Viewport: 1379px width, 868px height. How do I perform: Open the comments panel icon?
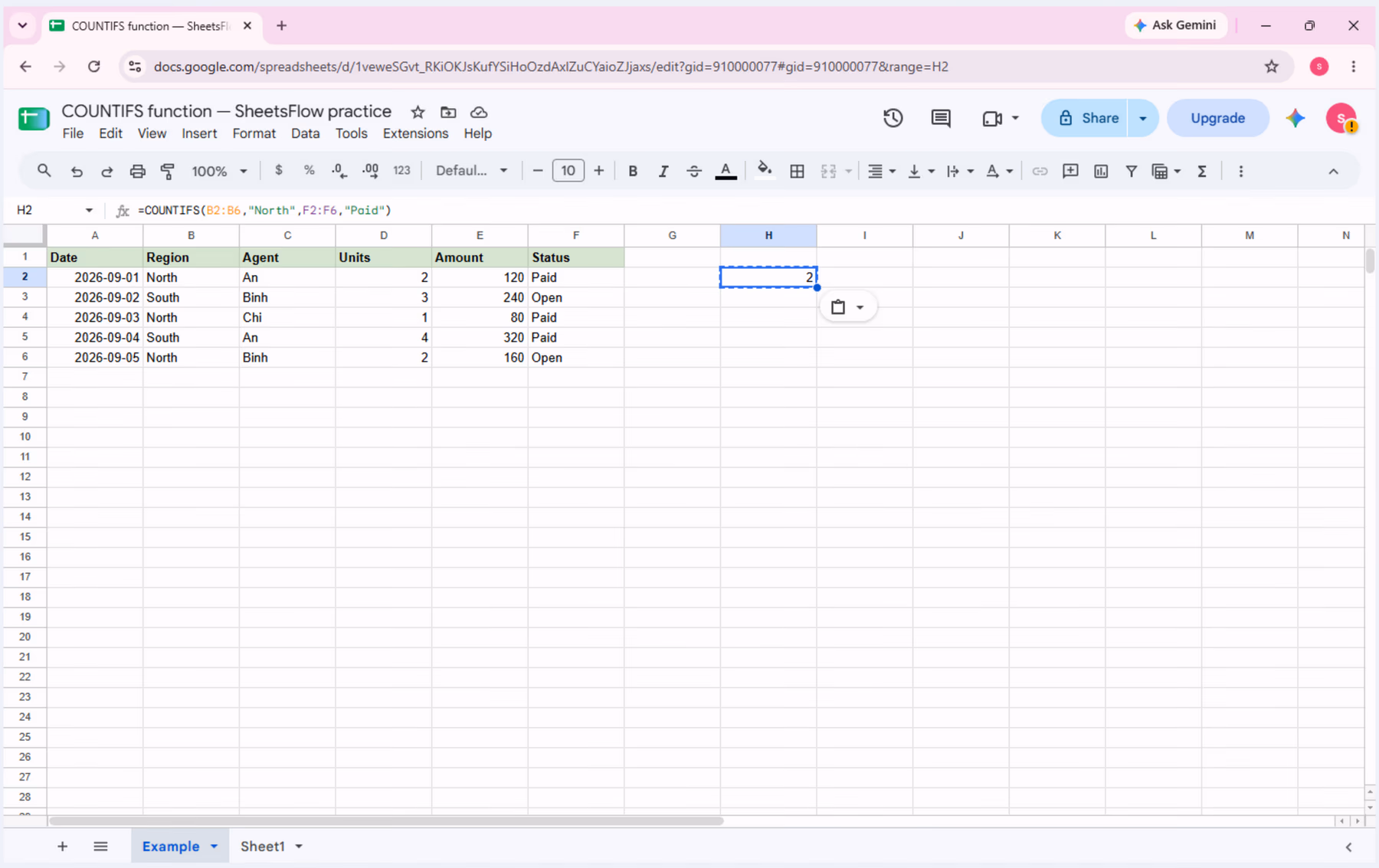[x=941, y=118]
